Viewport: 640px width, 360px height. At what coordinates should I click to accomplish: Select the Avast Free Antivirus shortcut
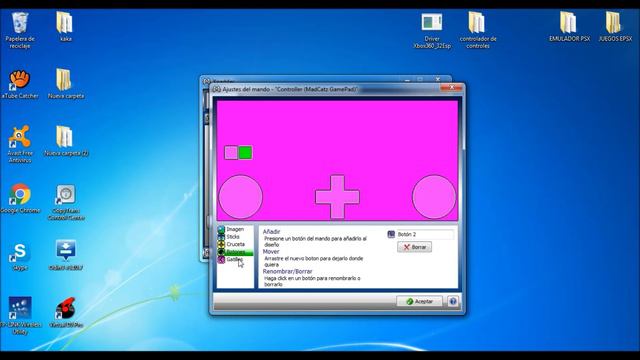click(x=20, y=144)
